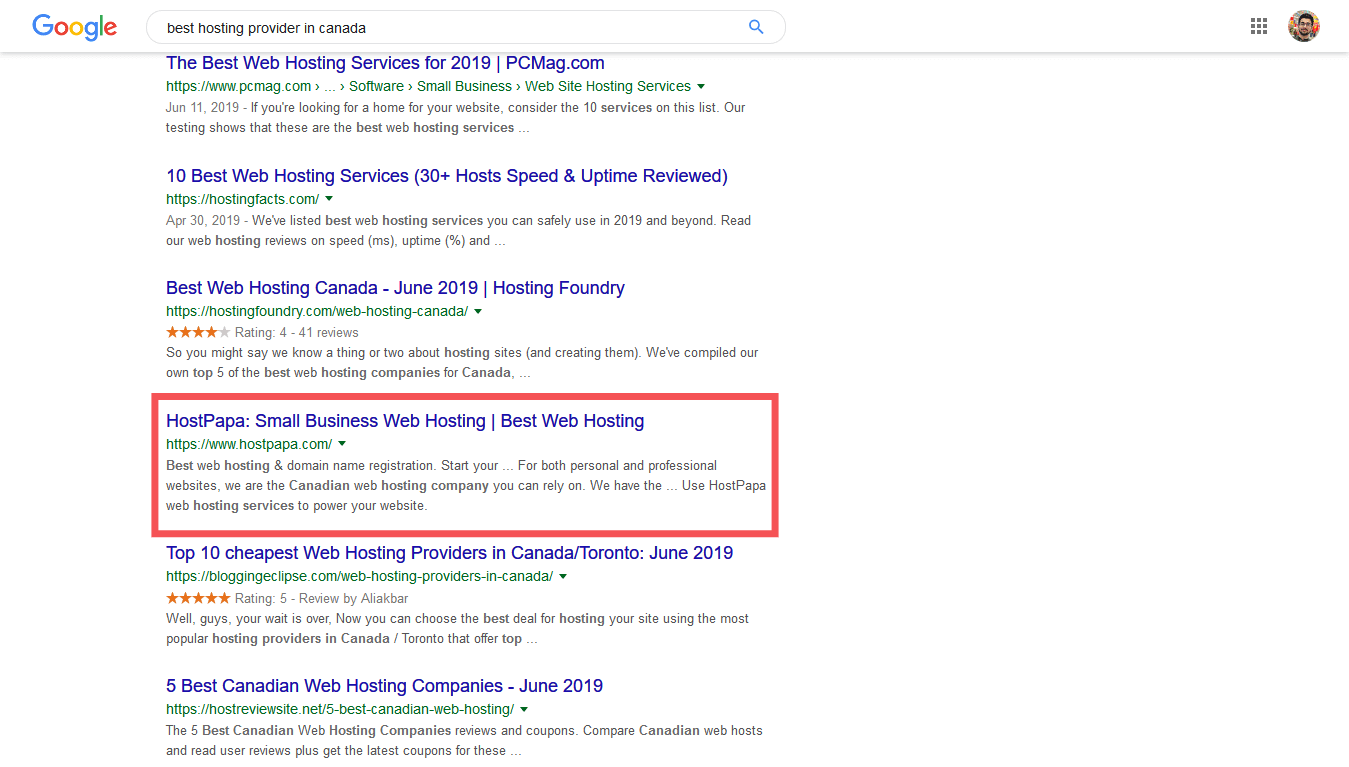Click the hostingfoundry.com/web-hosting-canada URL text

(317, 311)
